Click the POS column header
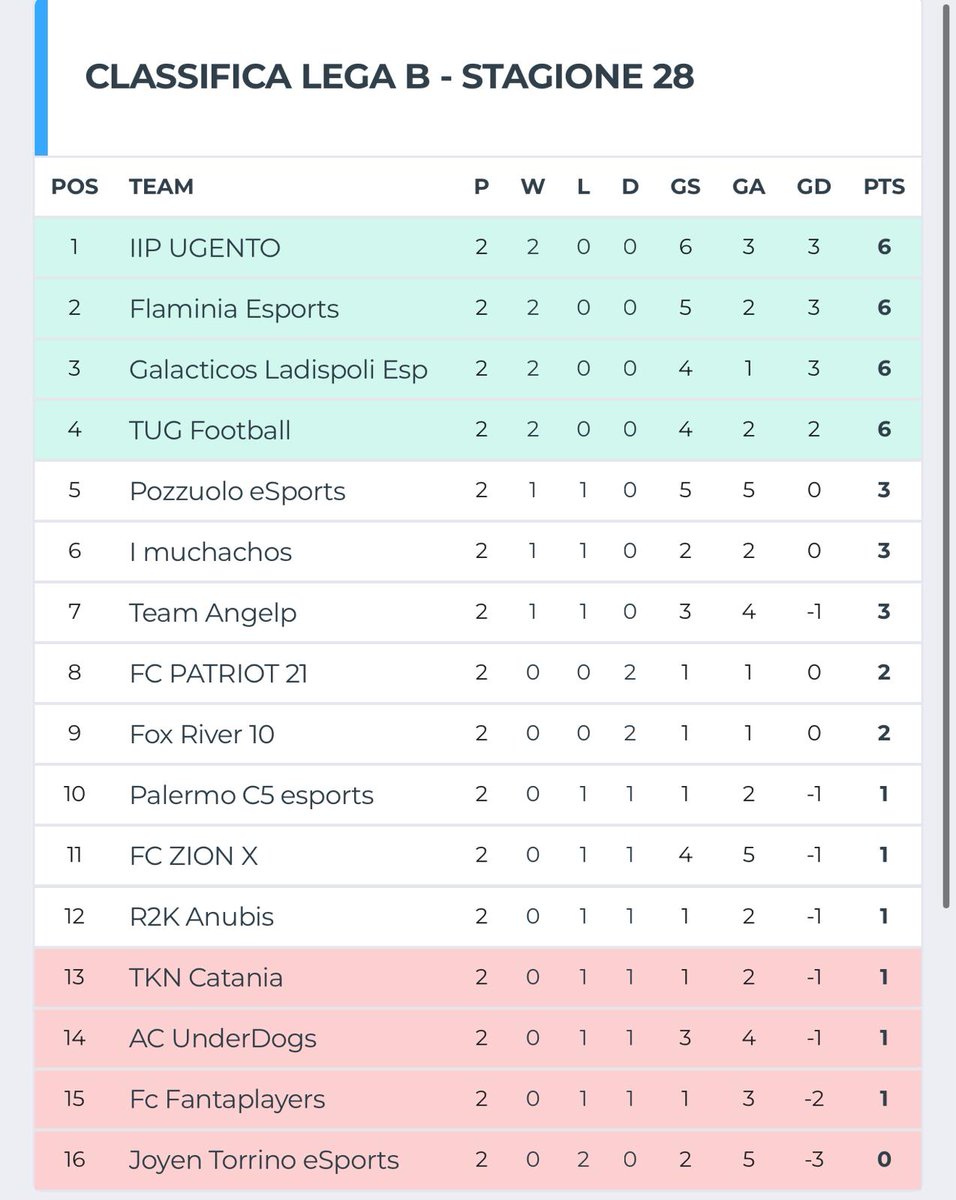 coord(75,187)
